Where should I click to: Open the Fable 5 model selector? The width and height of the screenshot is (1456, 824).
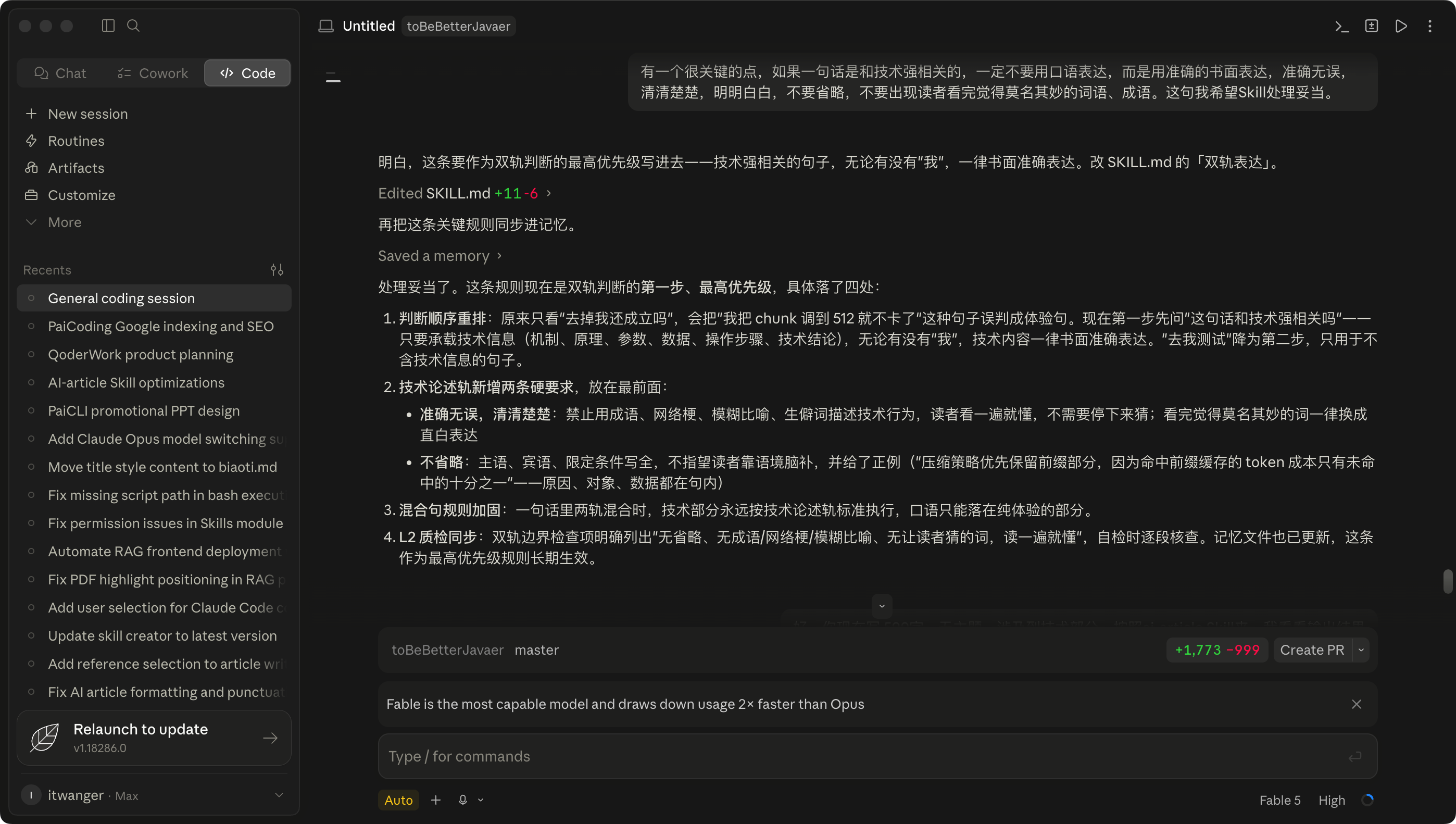1279,800
